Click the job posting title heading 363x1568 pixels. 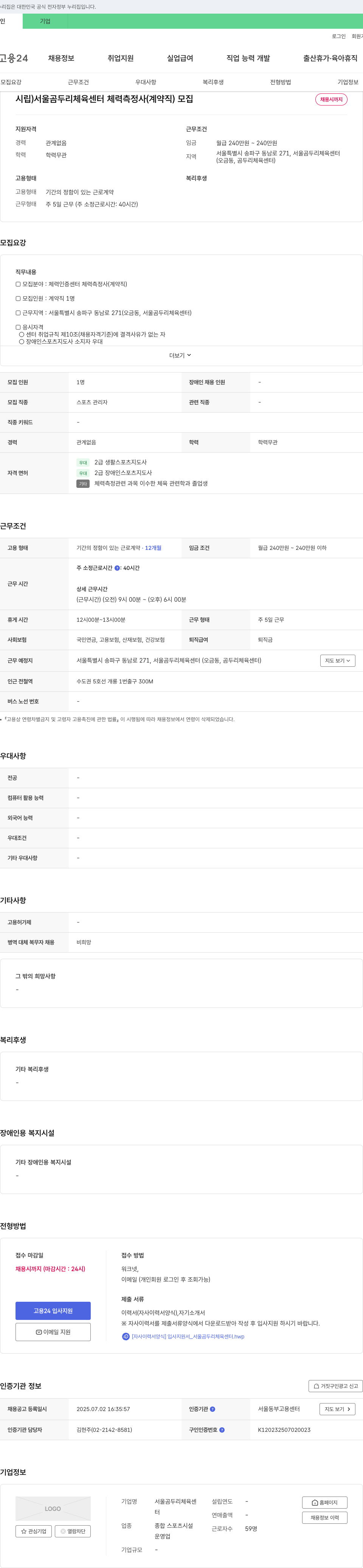(x=104, y=99)
